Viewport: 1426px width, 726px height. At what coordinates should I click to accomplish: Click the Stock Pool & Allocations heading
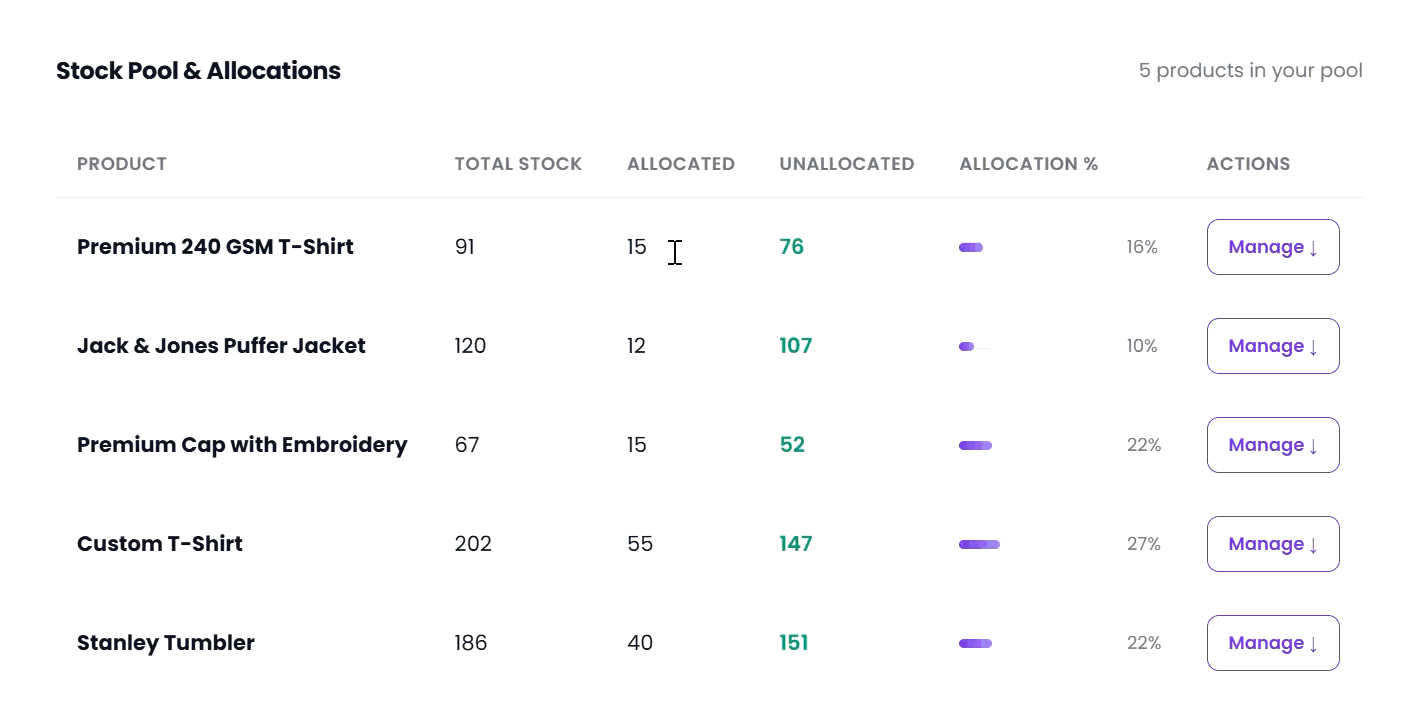coord(198,71)
